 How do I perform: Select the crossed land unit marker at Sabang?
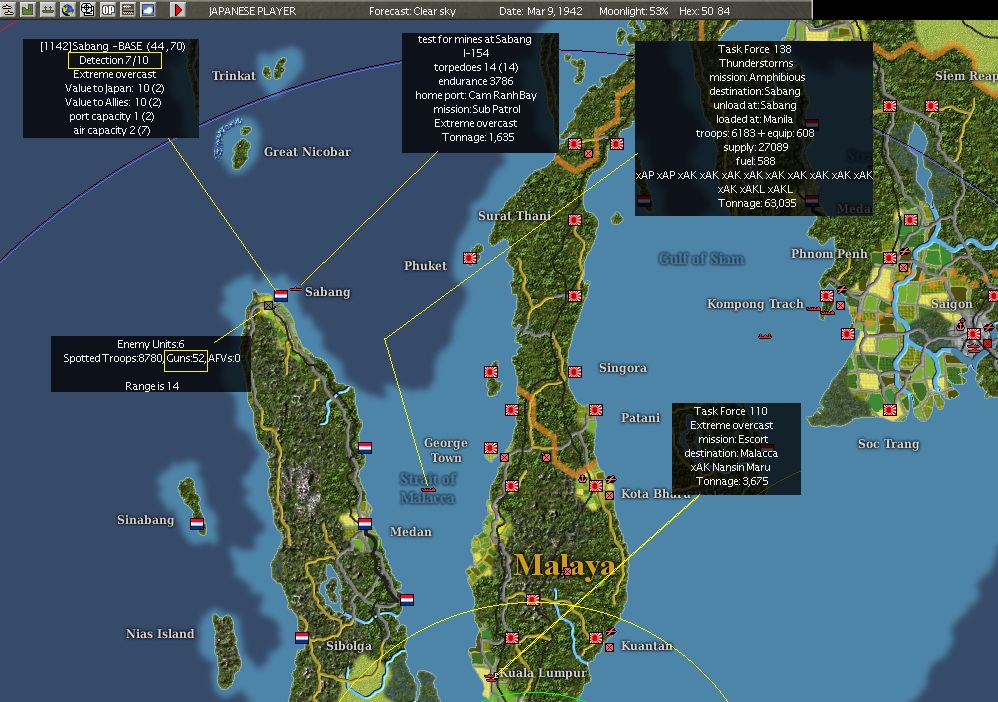click(x=269, y=305)
